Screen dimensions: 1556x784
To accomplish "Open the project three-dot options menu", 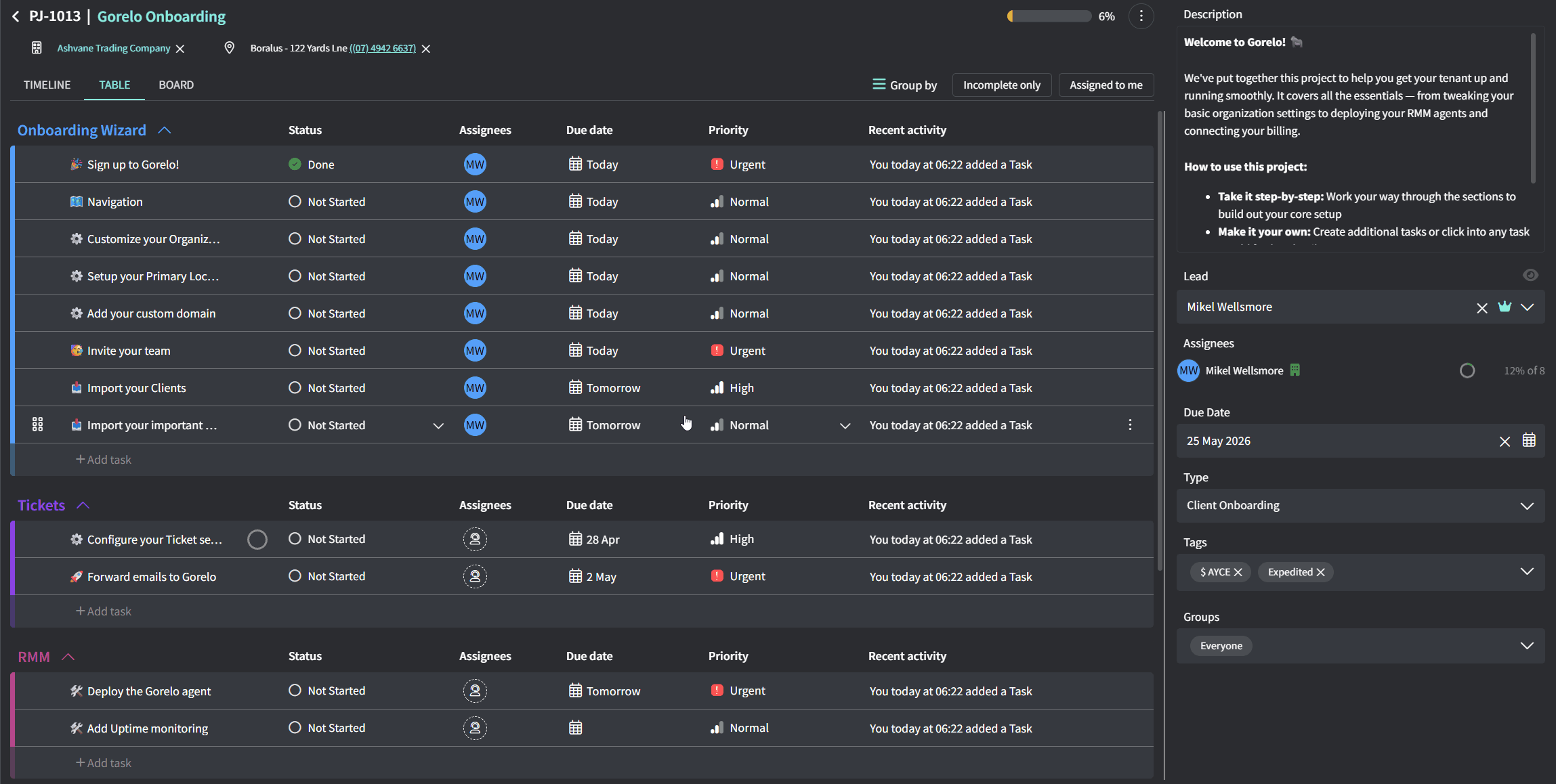I will tap(1141, 16).
